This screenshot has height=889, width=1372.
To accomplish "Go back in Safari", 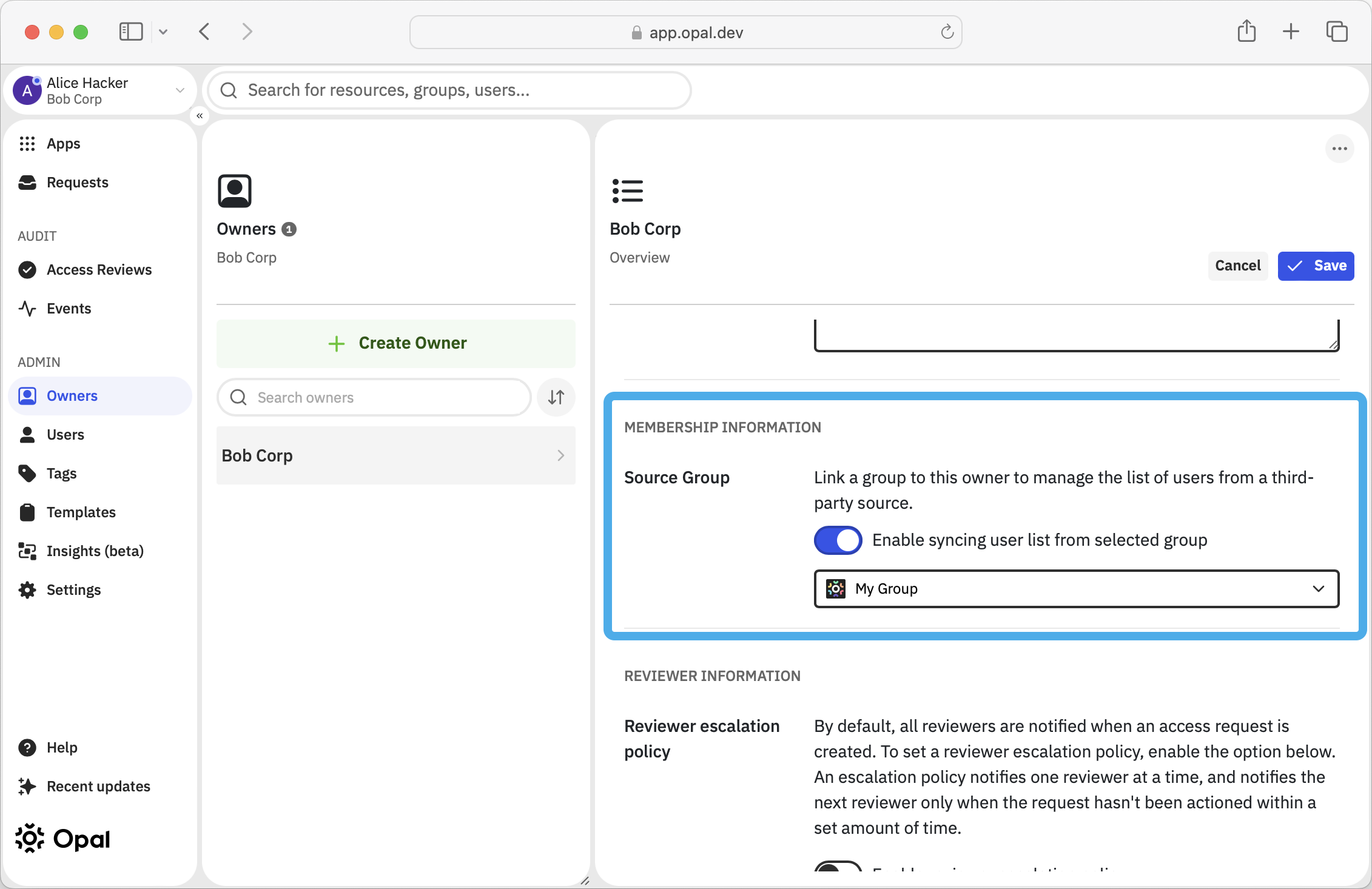I will click(x=204, y=32).
